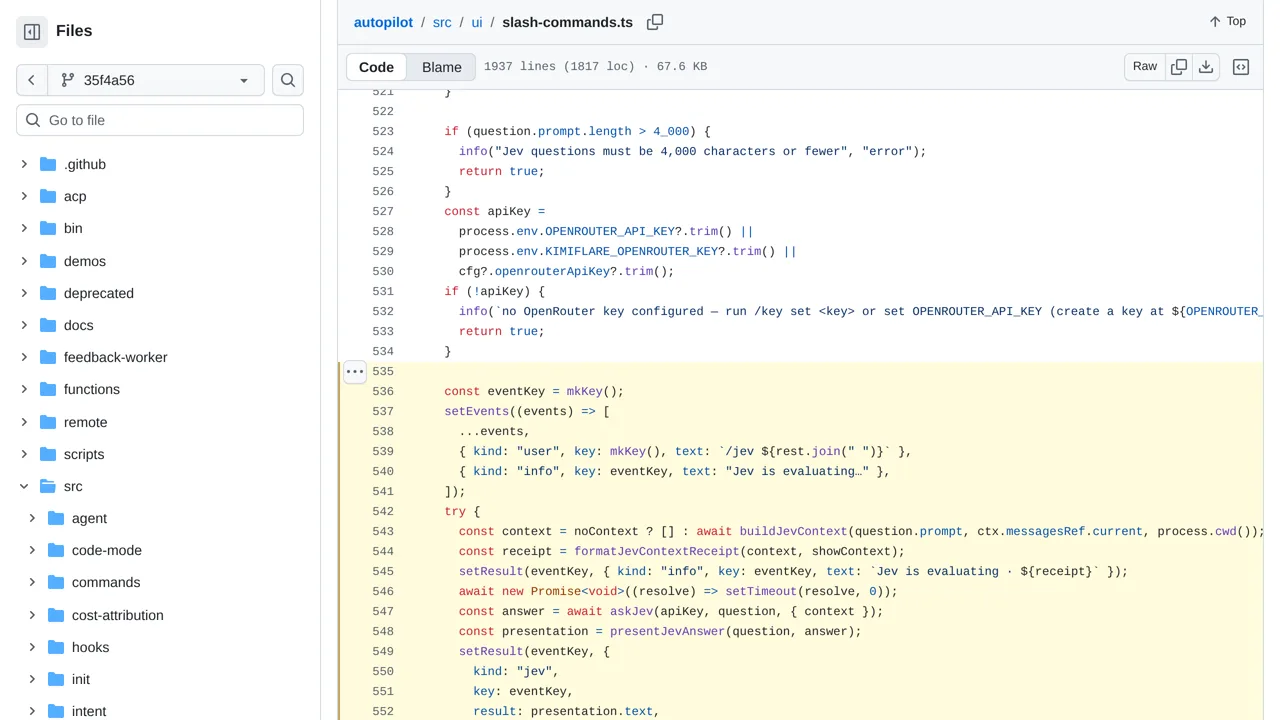Jump to Top of file

pyautogui.click(x=1227, y=21)
